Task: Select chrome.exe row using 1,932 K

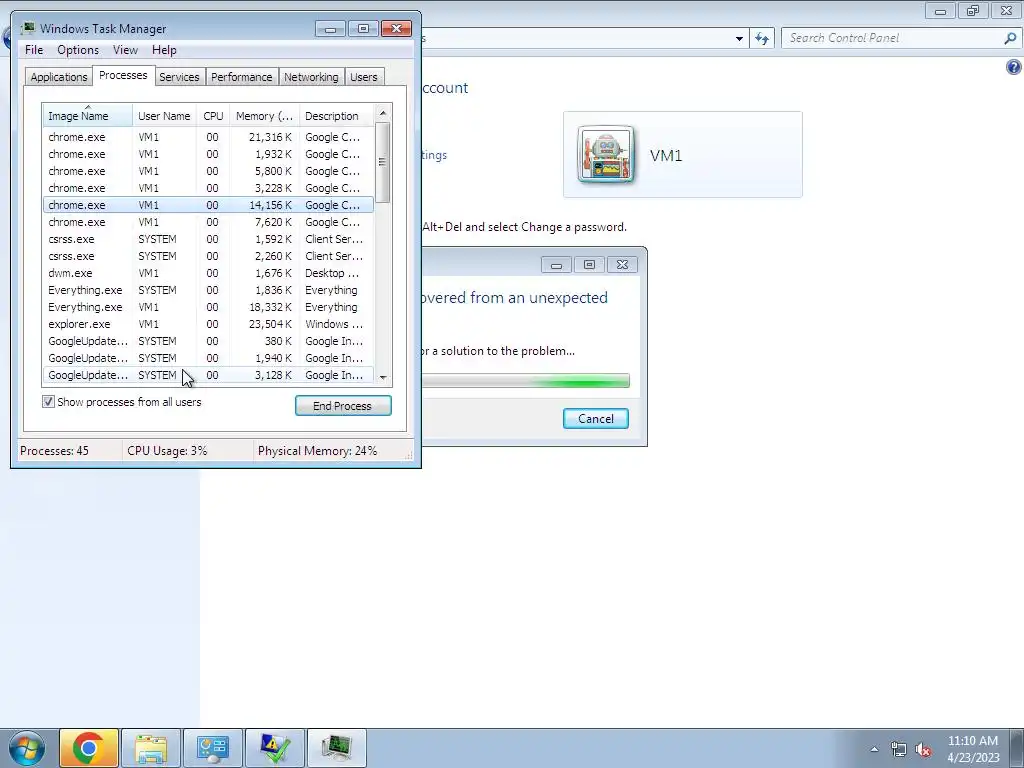Action: 208,154
